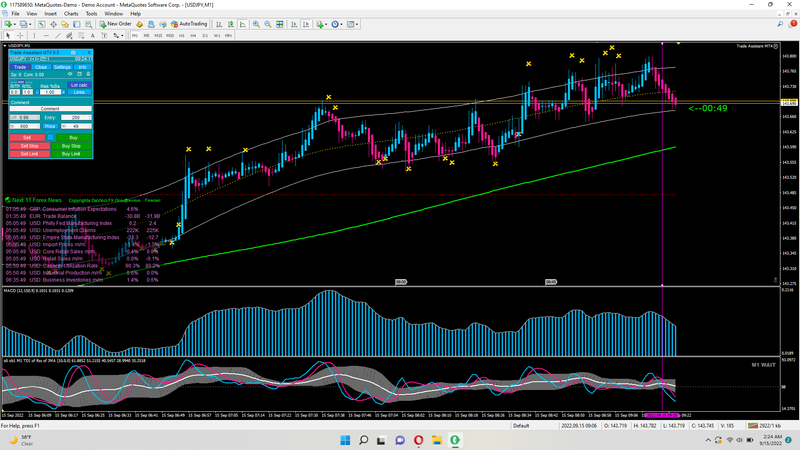Switch to the Settings tab in Trade Assistant
This screenshot has width=800, height=450.
point(62,67)
